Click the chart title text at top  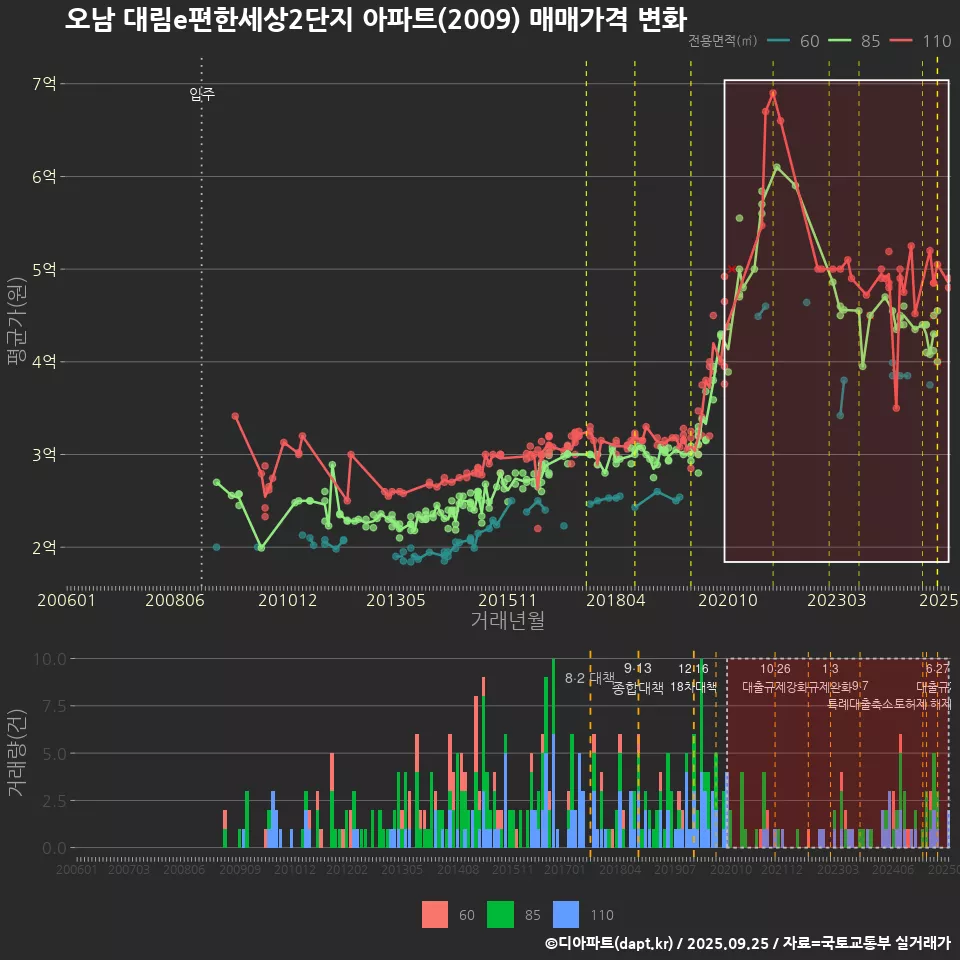coord(375,19)
